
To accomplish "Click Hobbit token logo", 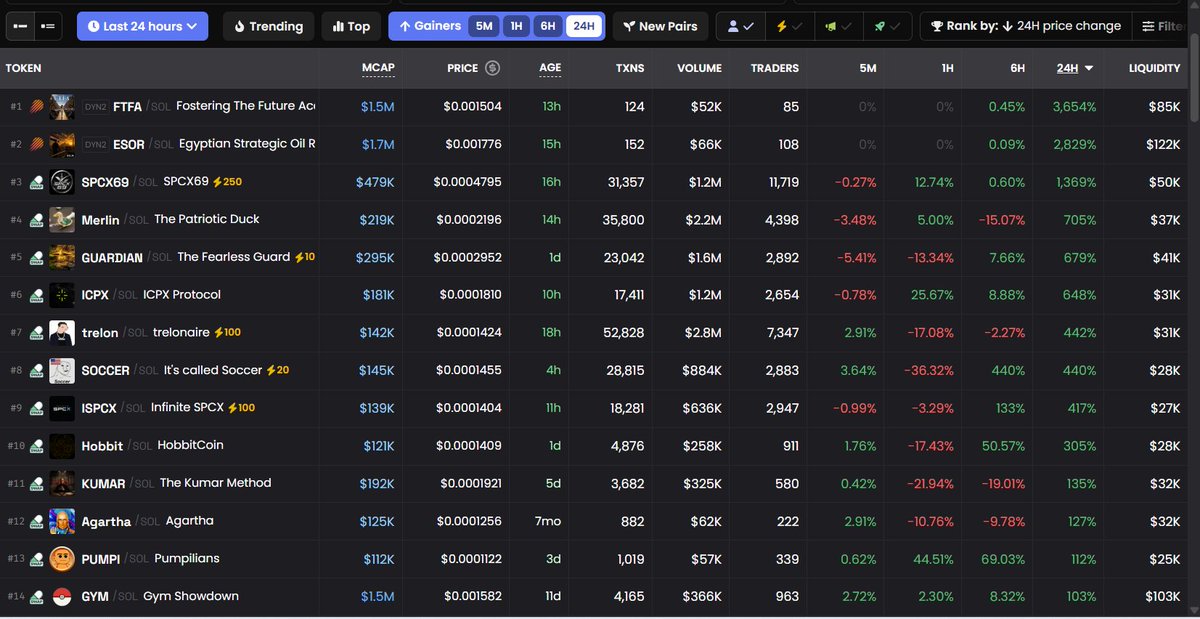I will [62, 445].
